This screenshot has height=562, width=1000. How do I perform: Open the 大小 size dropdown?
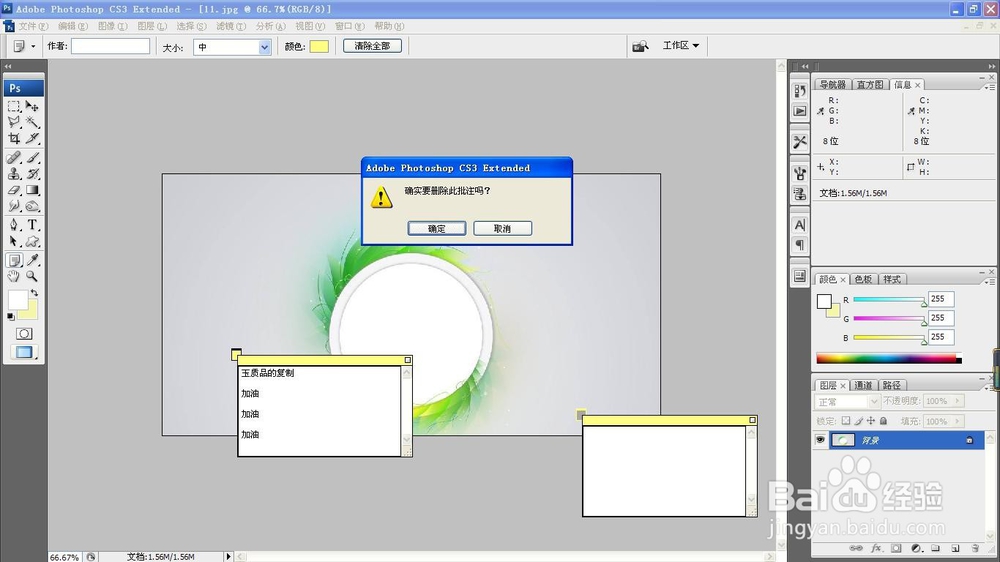click(x=265, y=47)
